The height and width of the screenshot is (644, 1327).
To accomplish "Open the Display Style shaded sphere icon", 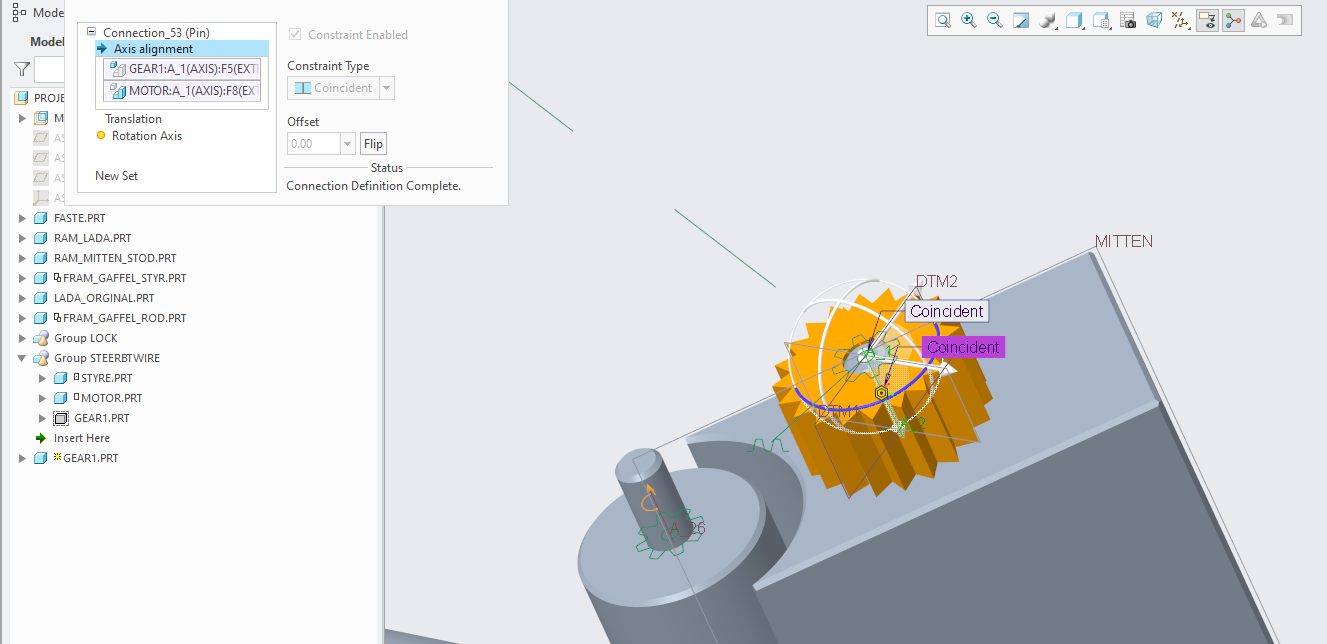I will pos(1047,20).
